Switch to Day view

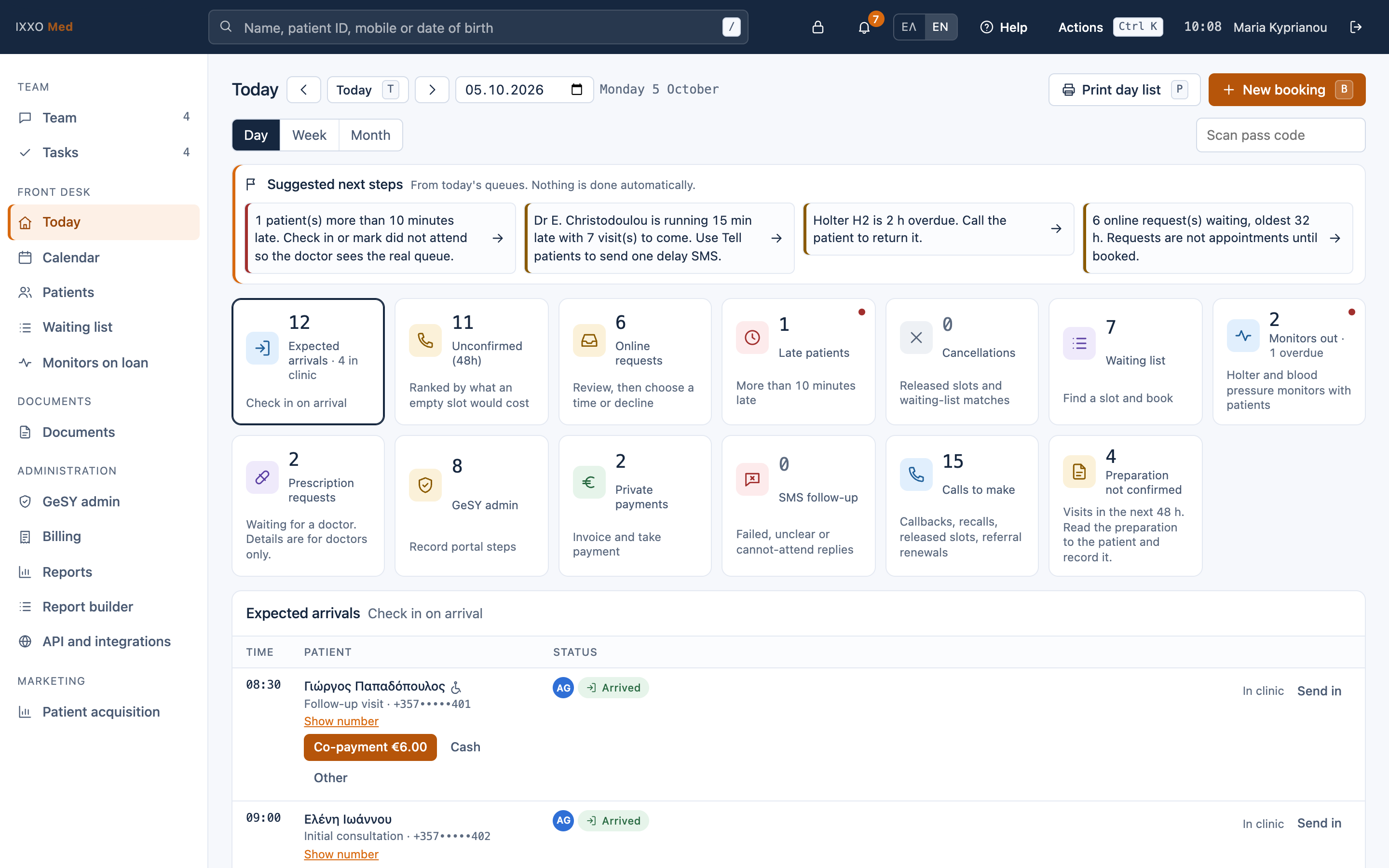point(256,135)
